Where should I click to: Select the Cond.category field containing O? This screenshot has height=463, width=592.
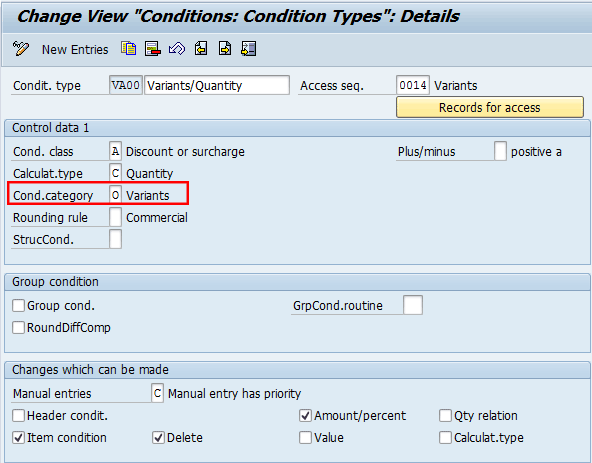(116, 195)
